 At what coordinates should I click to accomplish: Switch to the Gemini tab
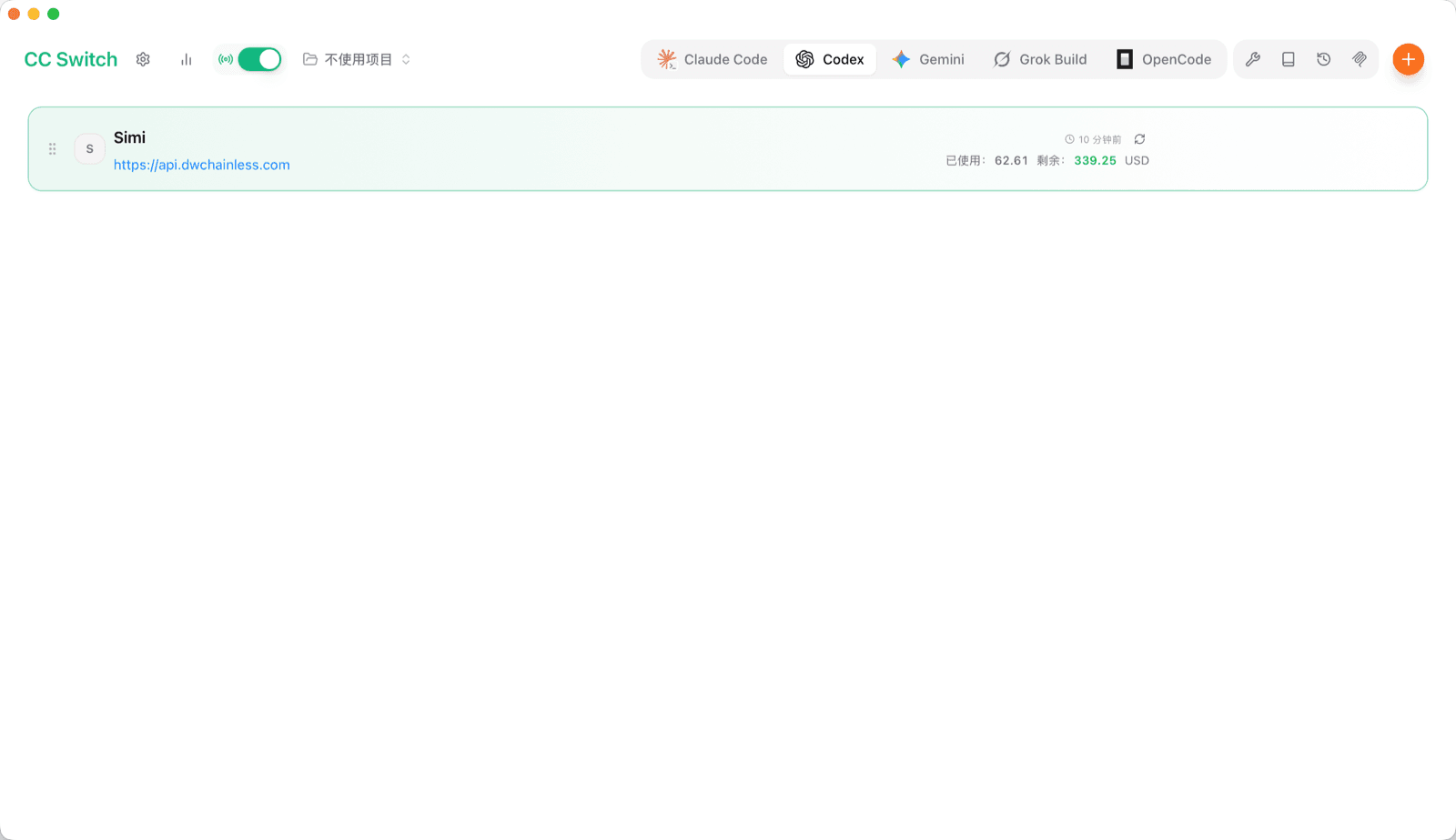[928, 59]
